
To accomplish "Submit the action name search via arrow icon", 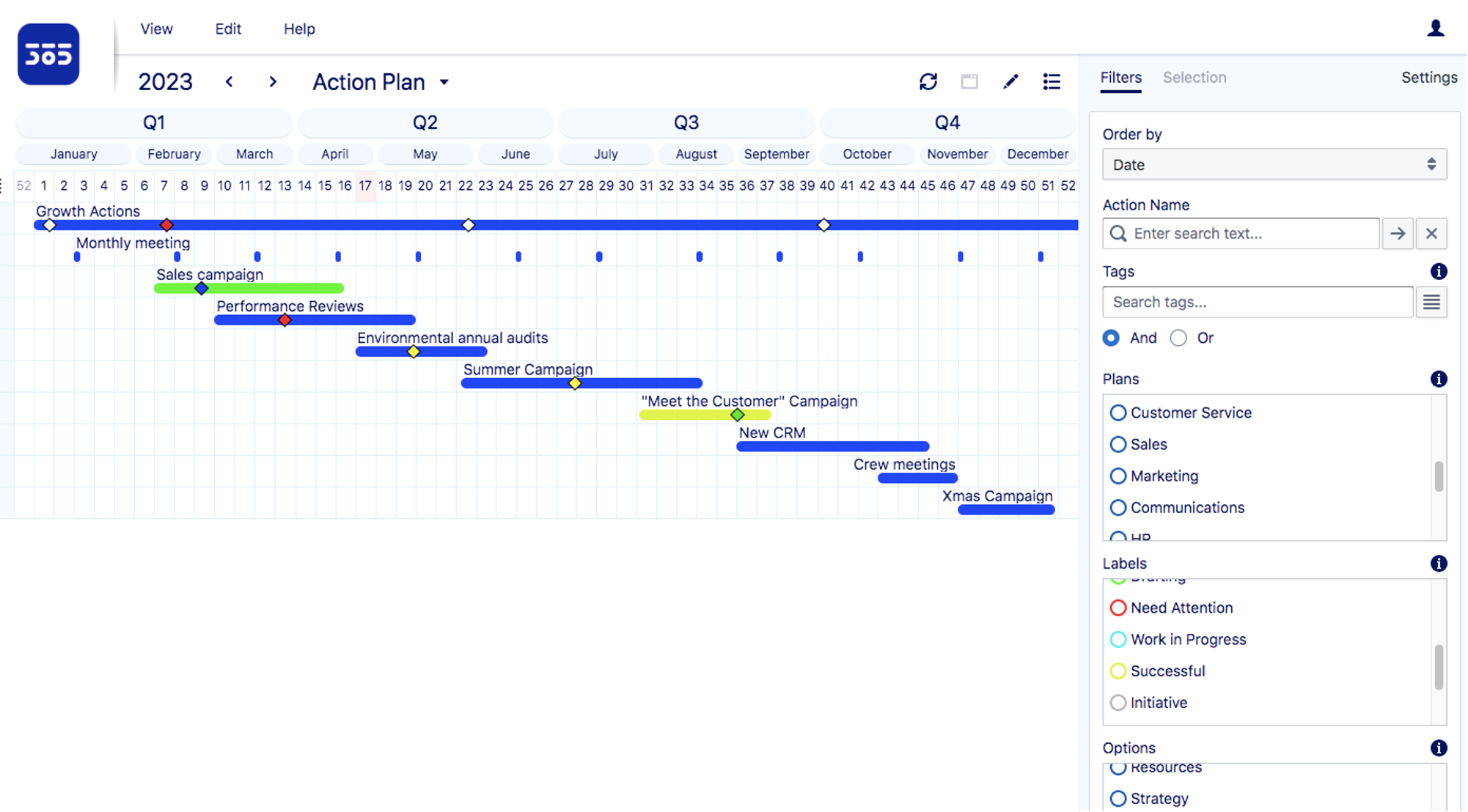I will point(1398,233).
